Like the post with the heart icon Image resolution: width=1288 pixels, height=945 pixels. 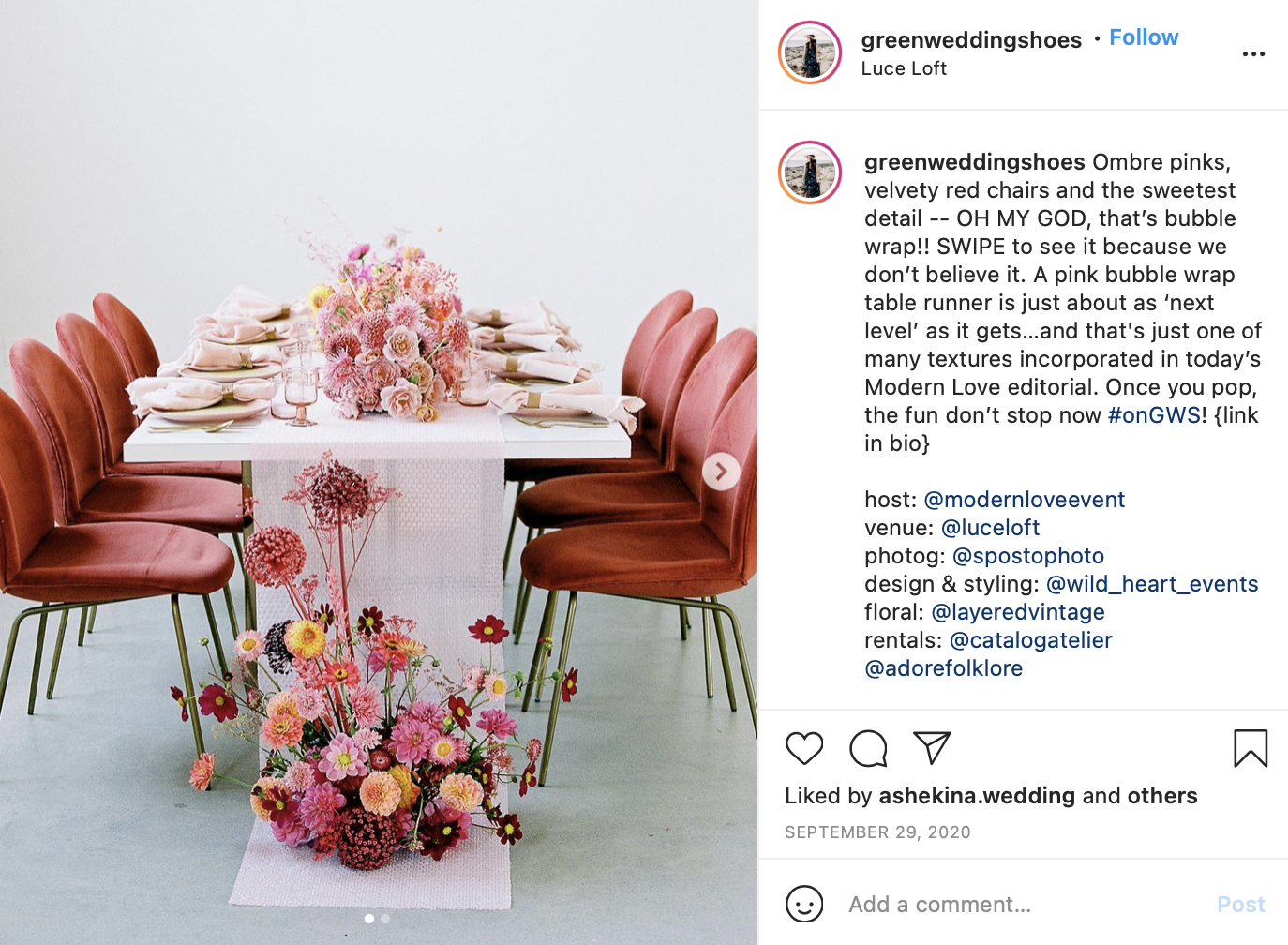(x=804, y=748)
